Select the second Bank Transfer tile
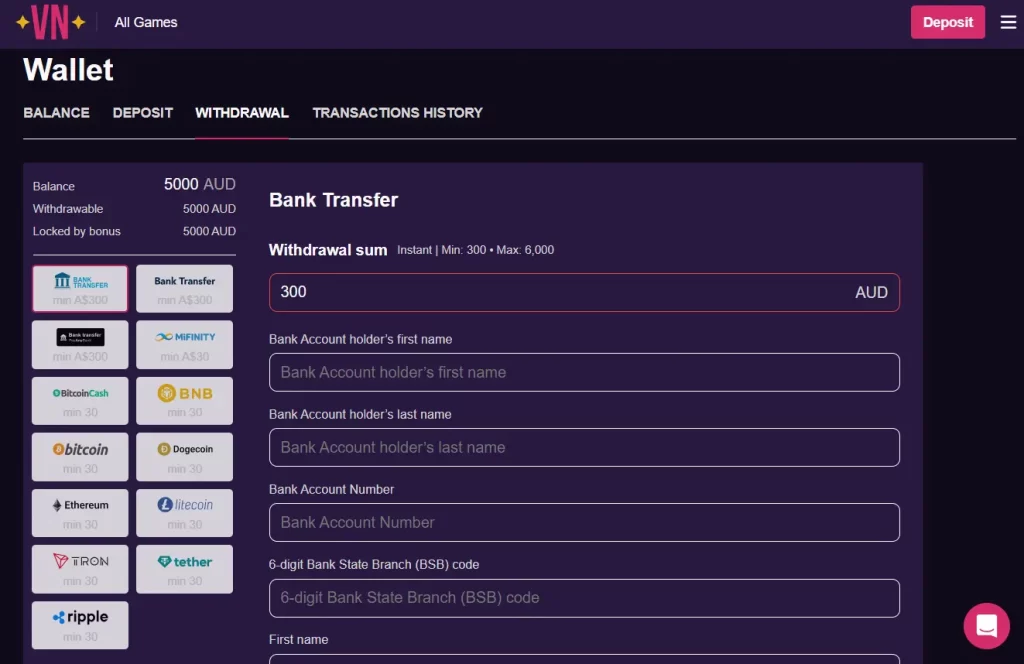 (184, 288)
